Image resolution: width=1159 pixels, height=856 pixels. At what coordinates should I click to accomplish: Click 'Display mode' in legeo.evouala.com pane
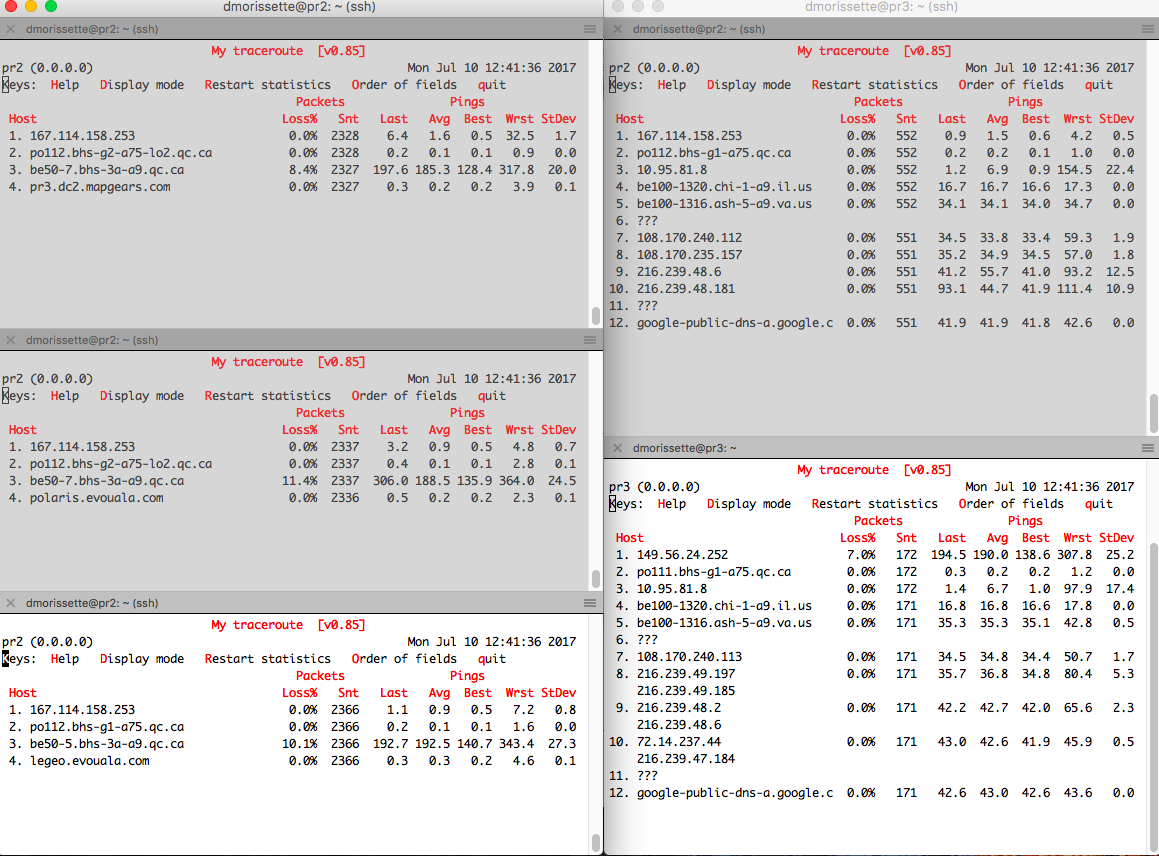142,659
